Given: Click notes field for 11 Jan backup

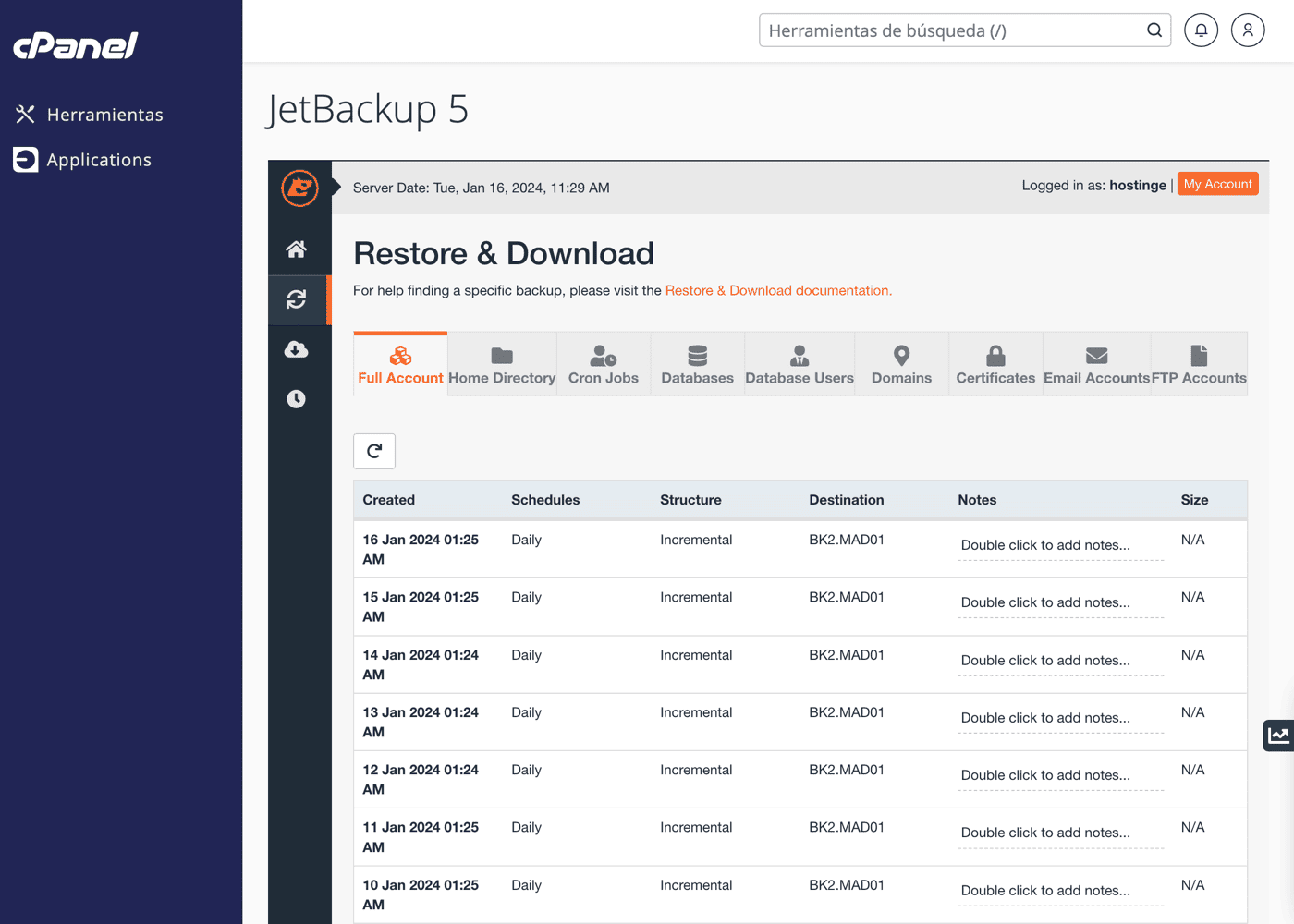Looking at the screenshot, I should (1060, 833).
